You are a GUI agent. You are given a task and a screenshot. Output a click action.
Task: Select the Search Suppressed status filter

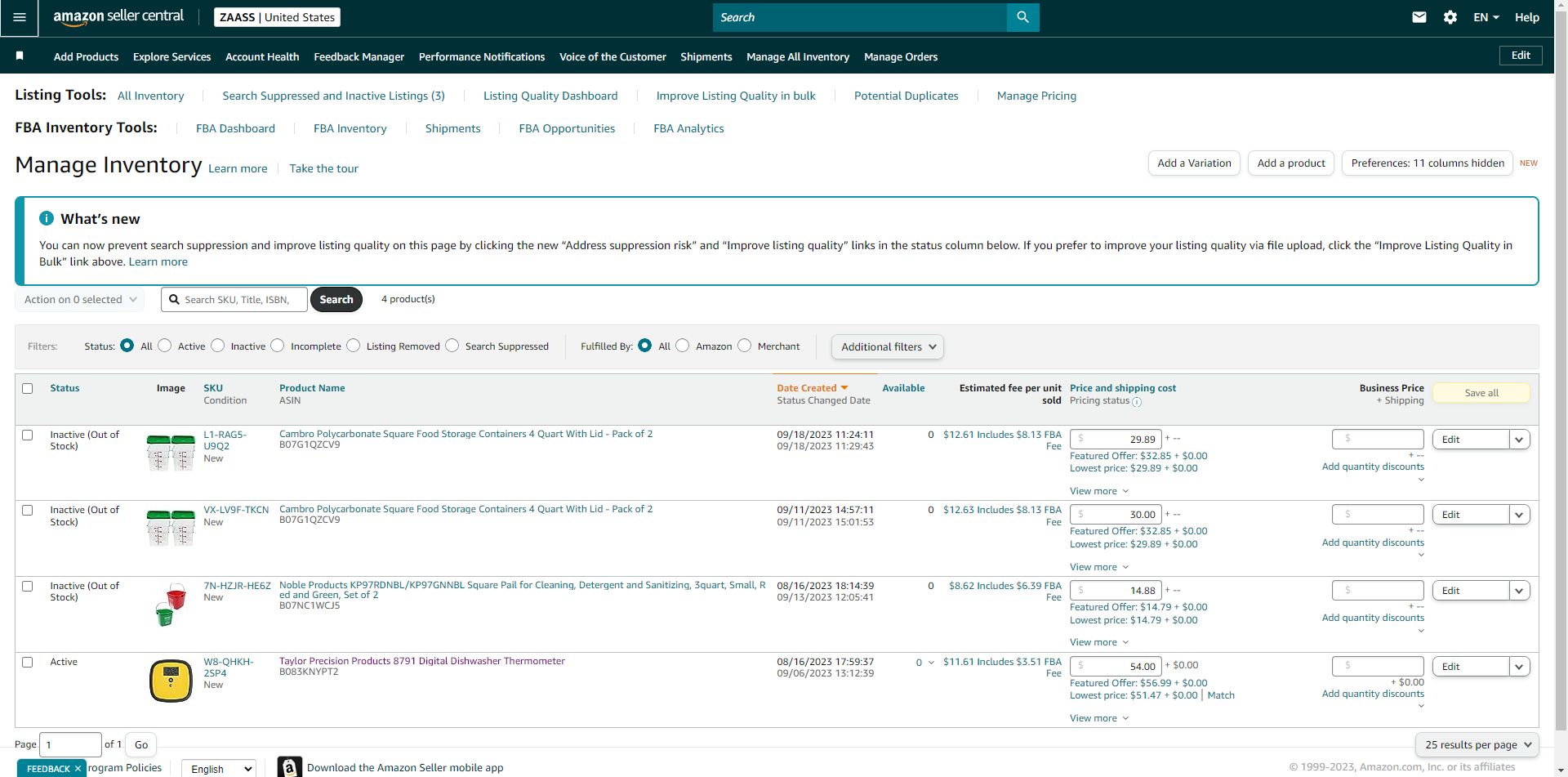(452, 346)
